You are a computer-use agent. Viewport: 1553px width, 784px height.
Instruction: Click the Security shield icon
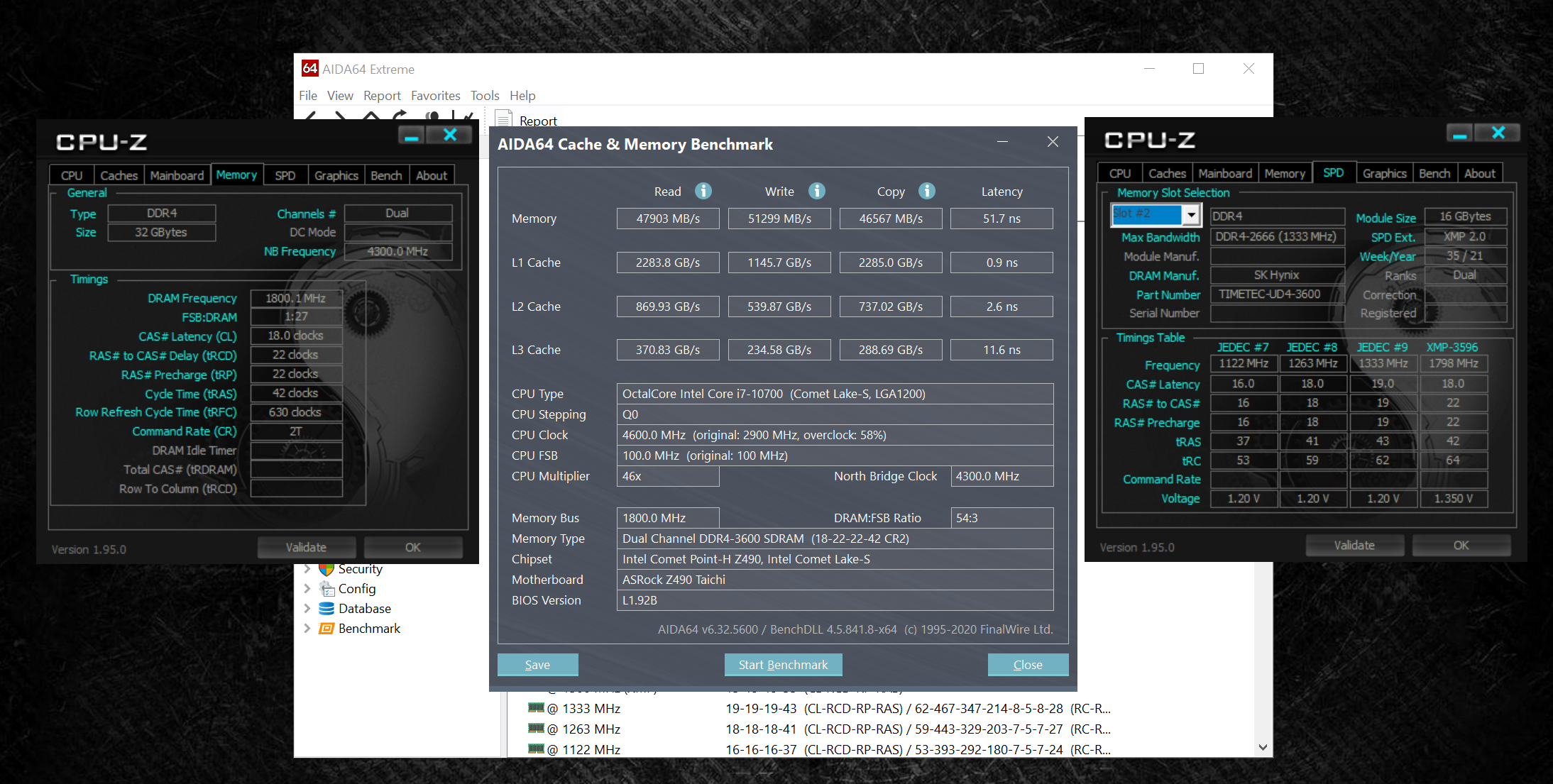(326, 569)
